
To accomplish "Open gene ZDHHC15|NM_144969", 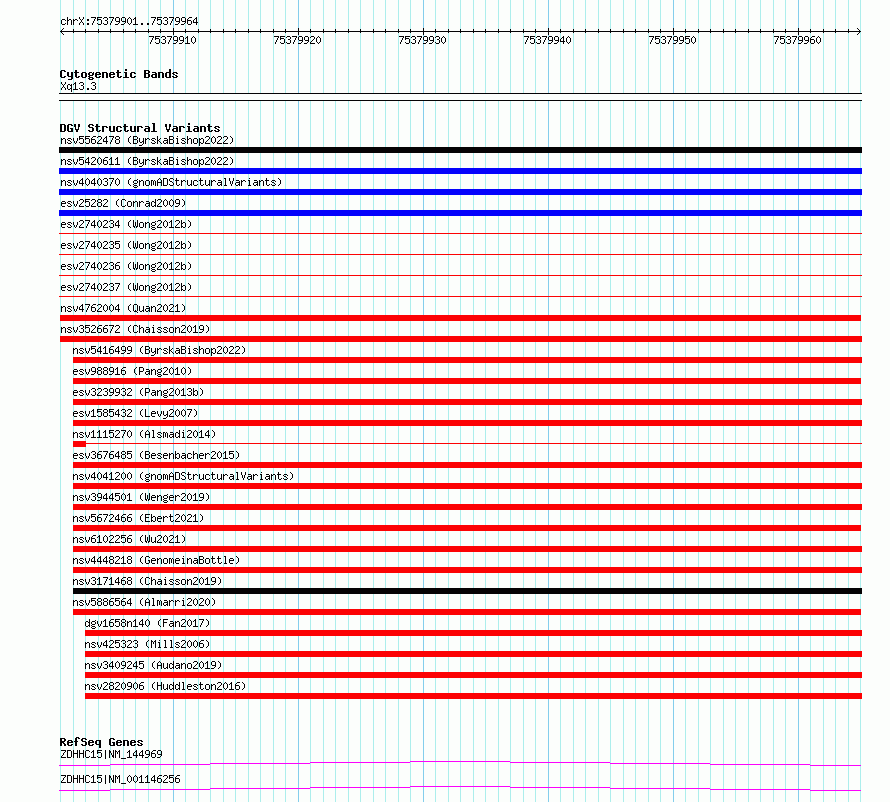I will [111, 754].
